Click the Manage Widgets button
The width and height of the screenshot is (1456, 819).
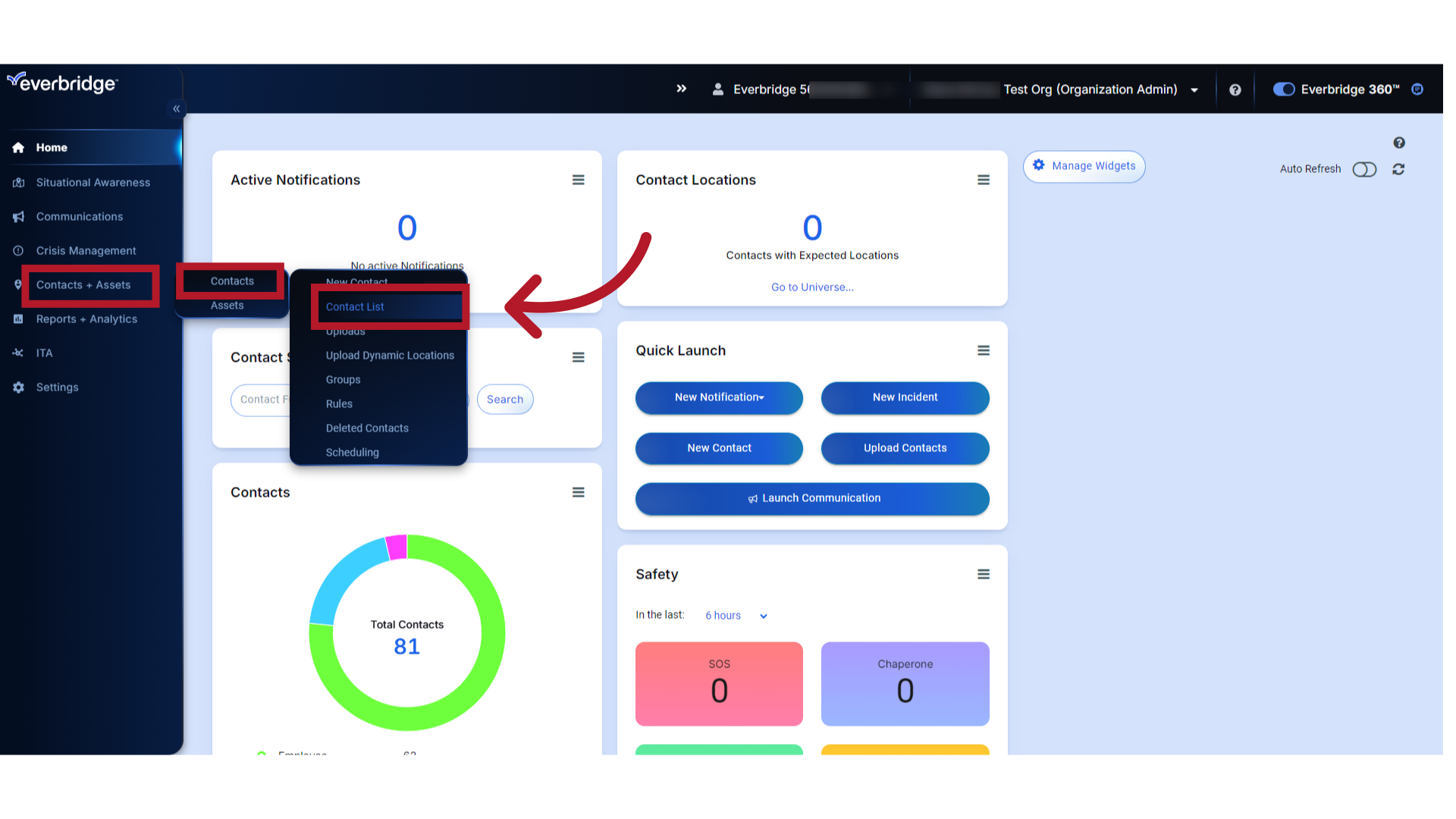[x=1084, y=166]
